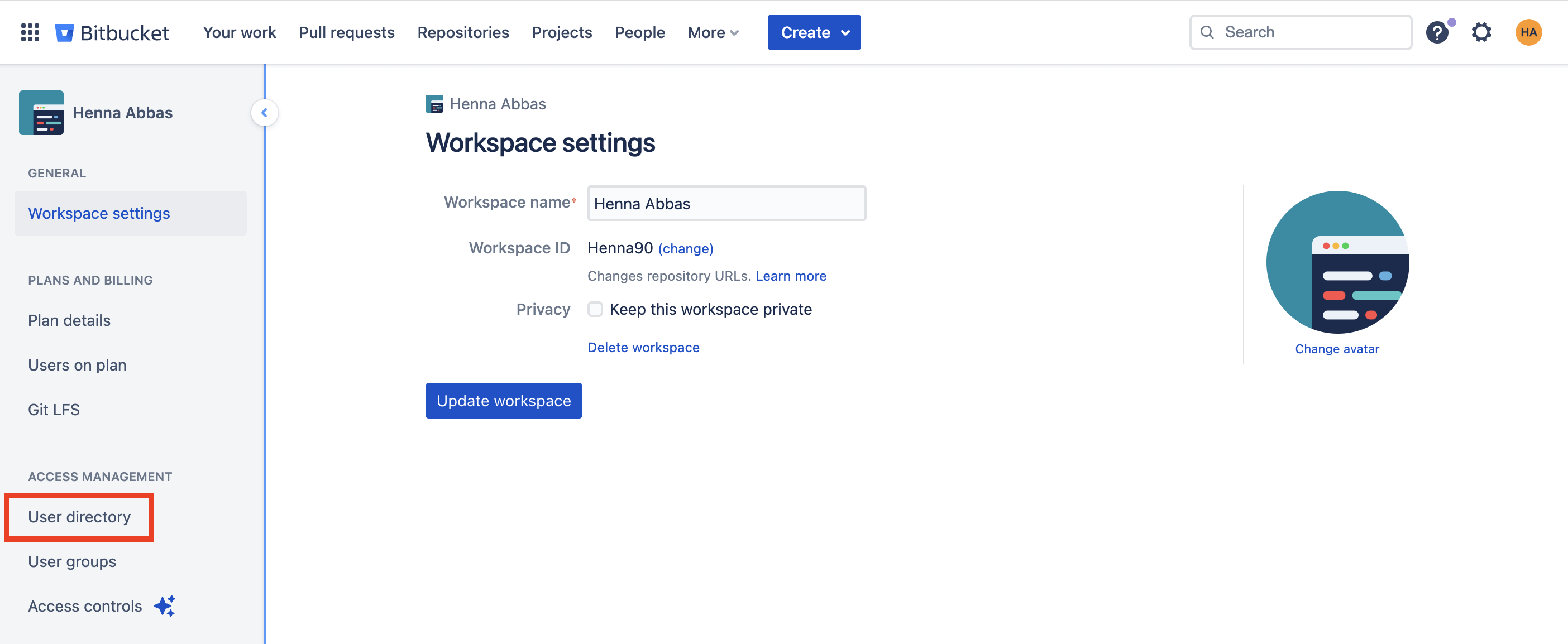Image resolution: width=1568 pixels, height=644 pixels.
Task: Click the search magnifier icon
Action: coord(1207,32)
